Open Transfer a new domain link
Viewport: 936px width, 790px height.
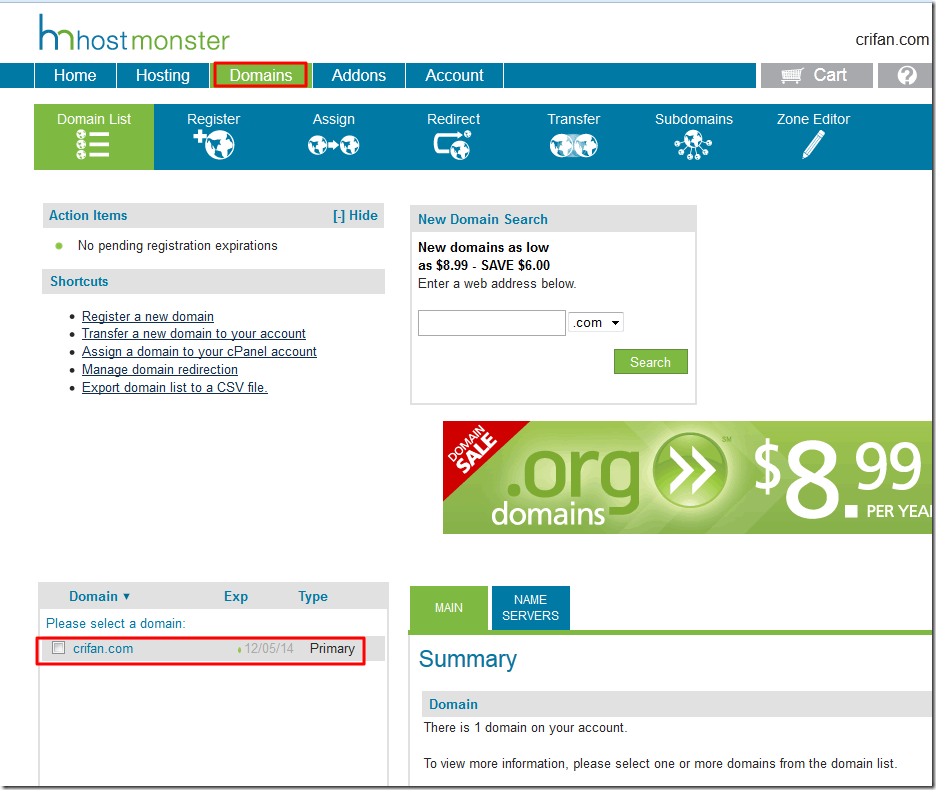coord(194,334)
